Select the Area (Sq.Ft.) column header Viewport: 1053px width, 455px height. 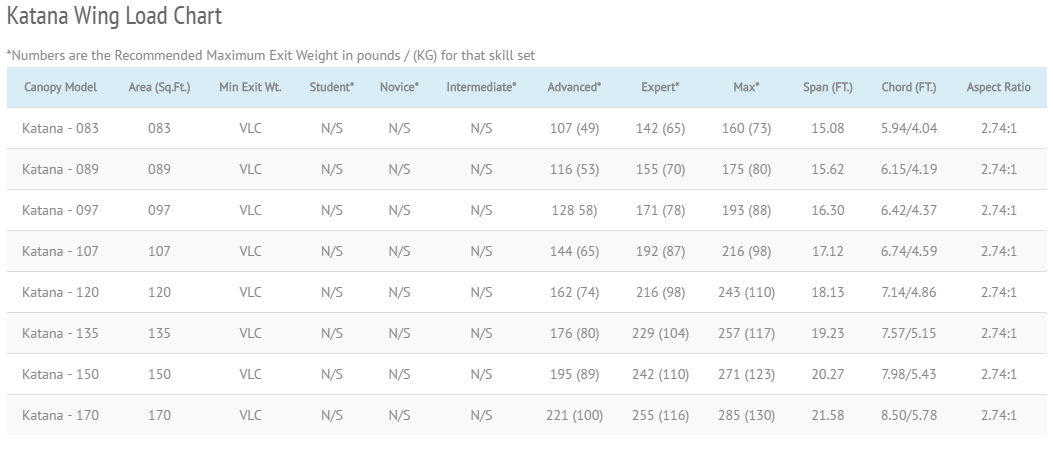[x=159, y=87]
